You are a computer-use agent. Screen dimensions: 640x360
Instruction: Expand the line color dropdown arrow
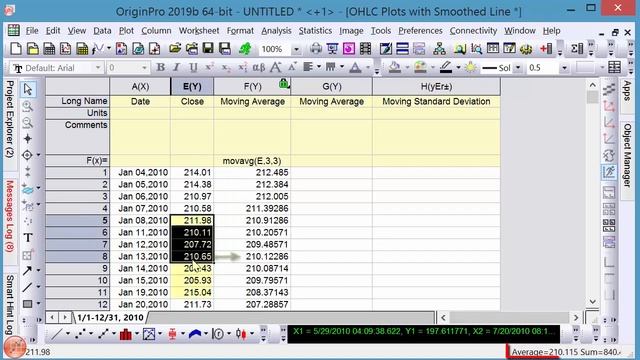pyautogui.click(x=458, y=68)
